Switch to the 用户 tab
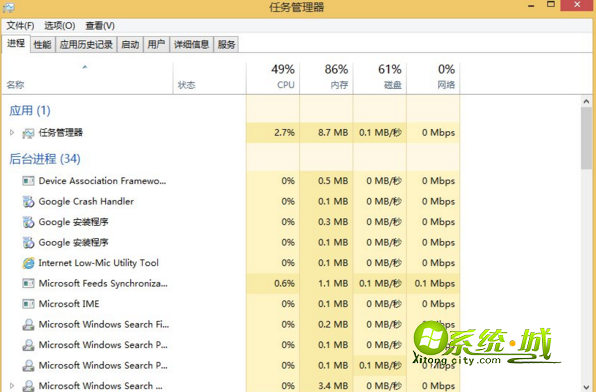Viewport: 596px width, 392px height. 156,44
